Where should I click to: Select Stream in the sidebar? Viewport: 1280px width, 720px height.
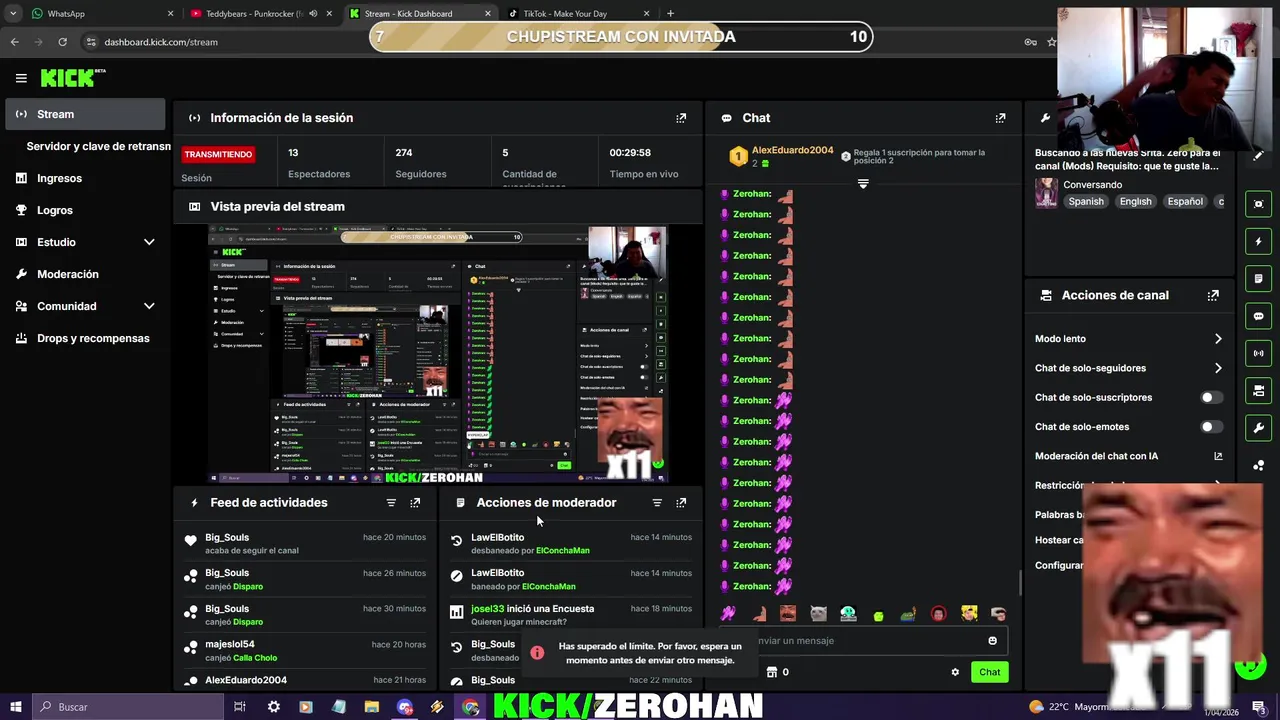click(x=85, y=114)
